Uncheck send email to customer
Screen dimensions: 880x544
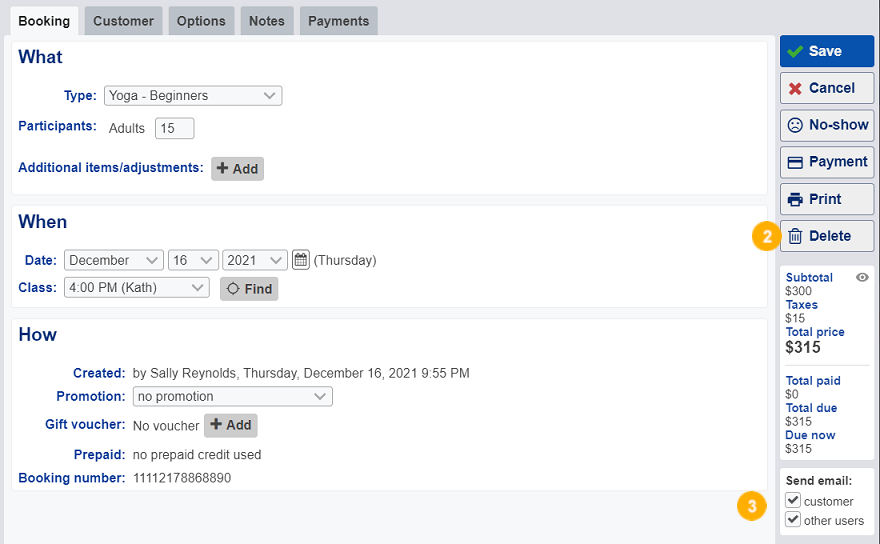[x=792, y=500]
